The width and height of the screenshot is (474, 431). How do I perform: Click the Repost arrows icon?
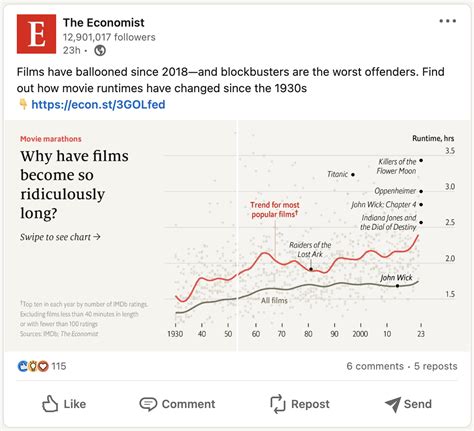[278, 404]
